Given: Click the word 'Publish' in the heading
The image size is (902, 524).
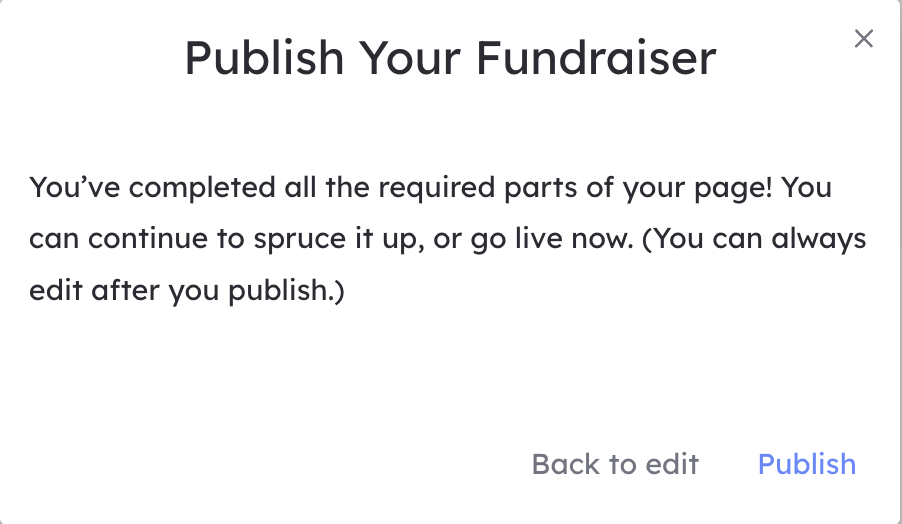Looking at the screenshot, I should pos(264,58).
